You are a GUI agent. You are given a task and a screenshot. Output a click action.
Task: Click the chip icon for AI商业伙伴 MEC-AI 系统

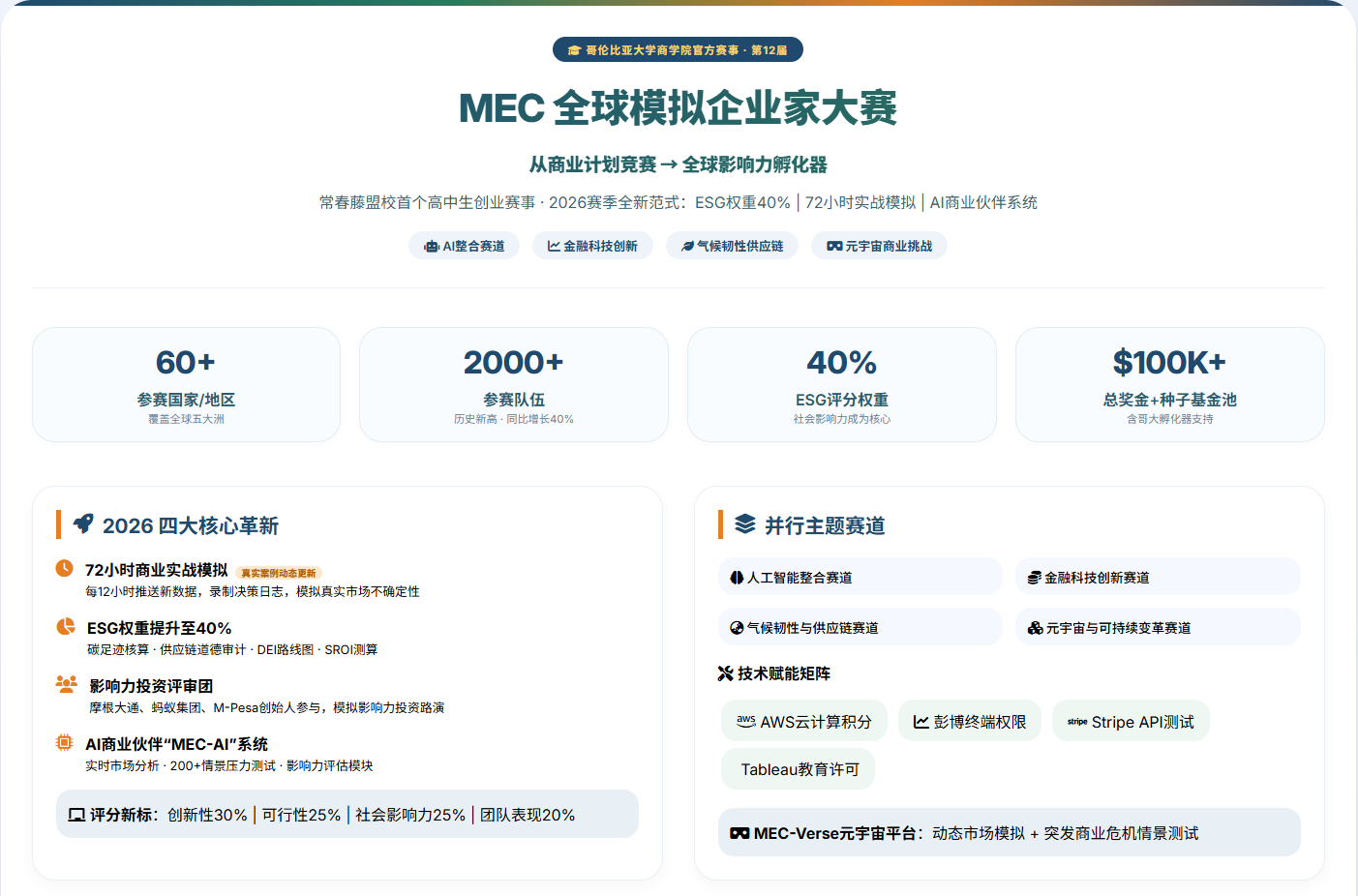coord(65,742)
